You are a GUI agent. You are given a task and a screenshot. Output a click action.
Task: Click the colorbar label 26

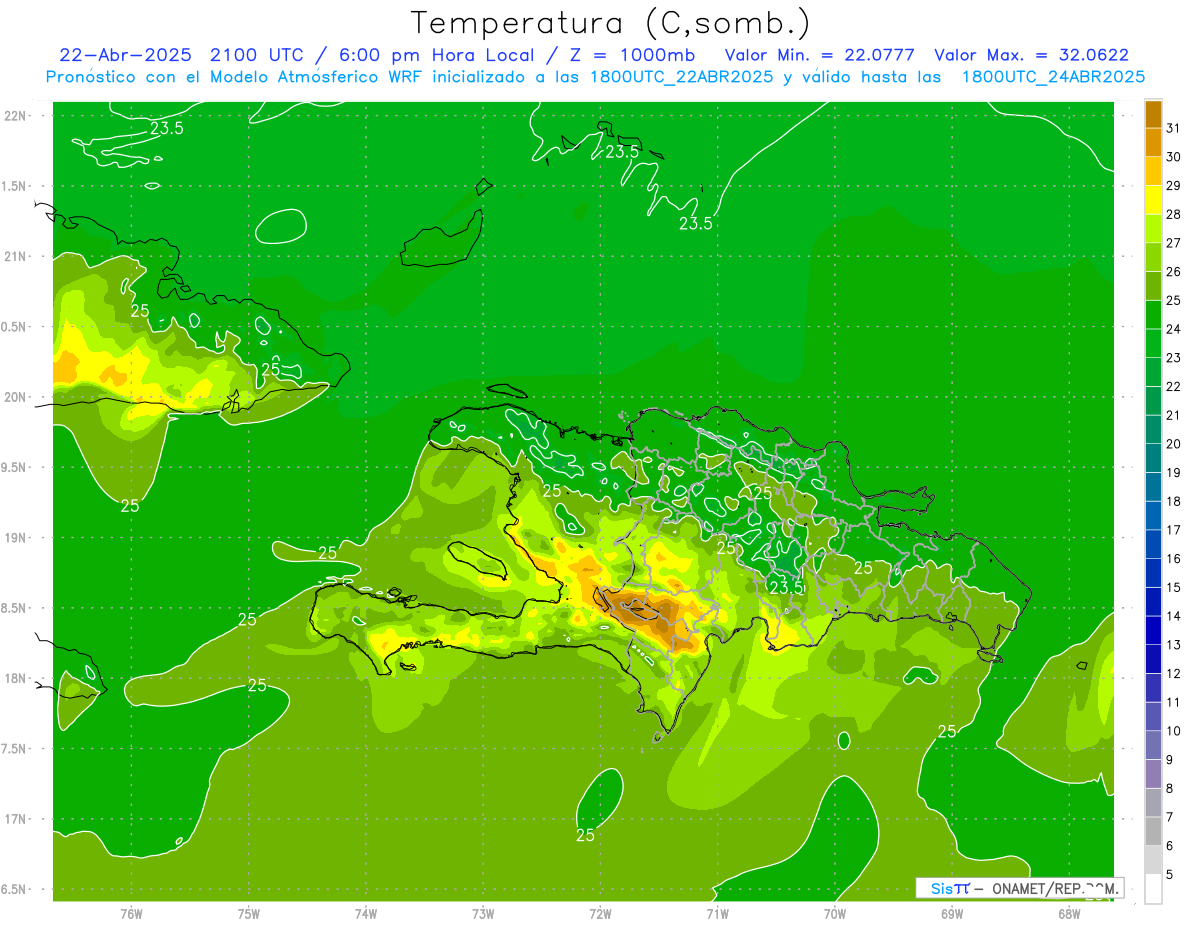click(1174, 272)
